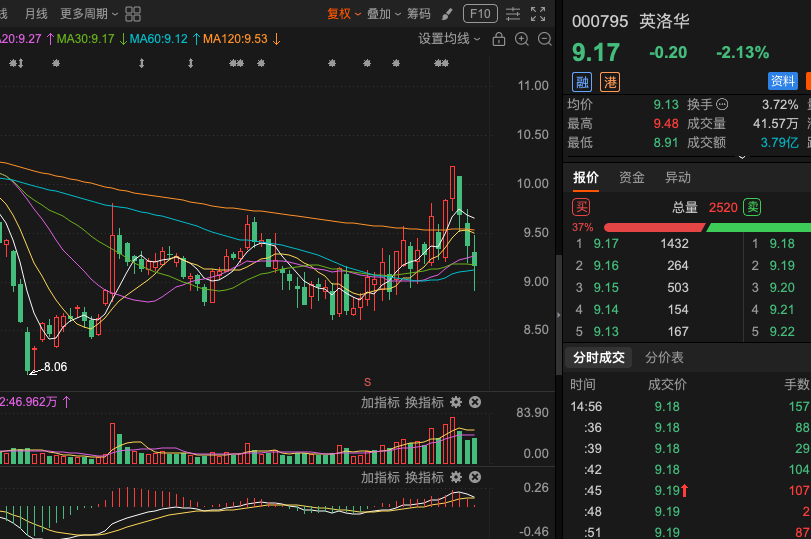Screen dimensions: 811x539
Task: Switch to the 报价 tab
Action: coord(586,178)
